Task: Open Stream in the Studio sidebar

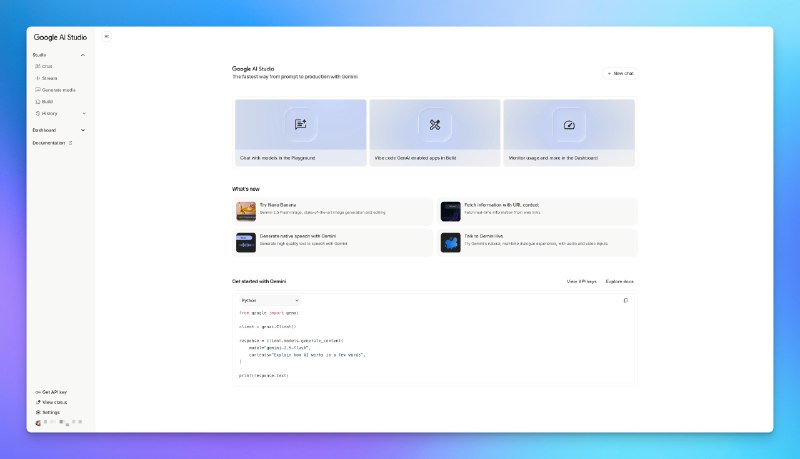Action: pos(46,78)
